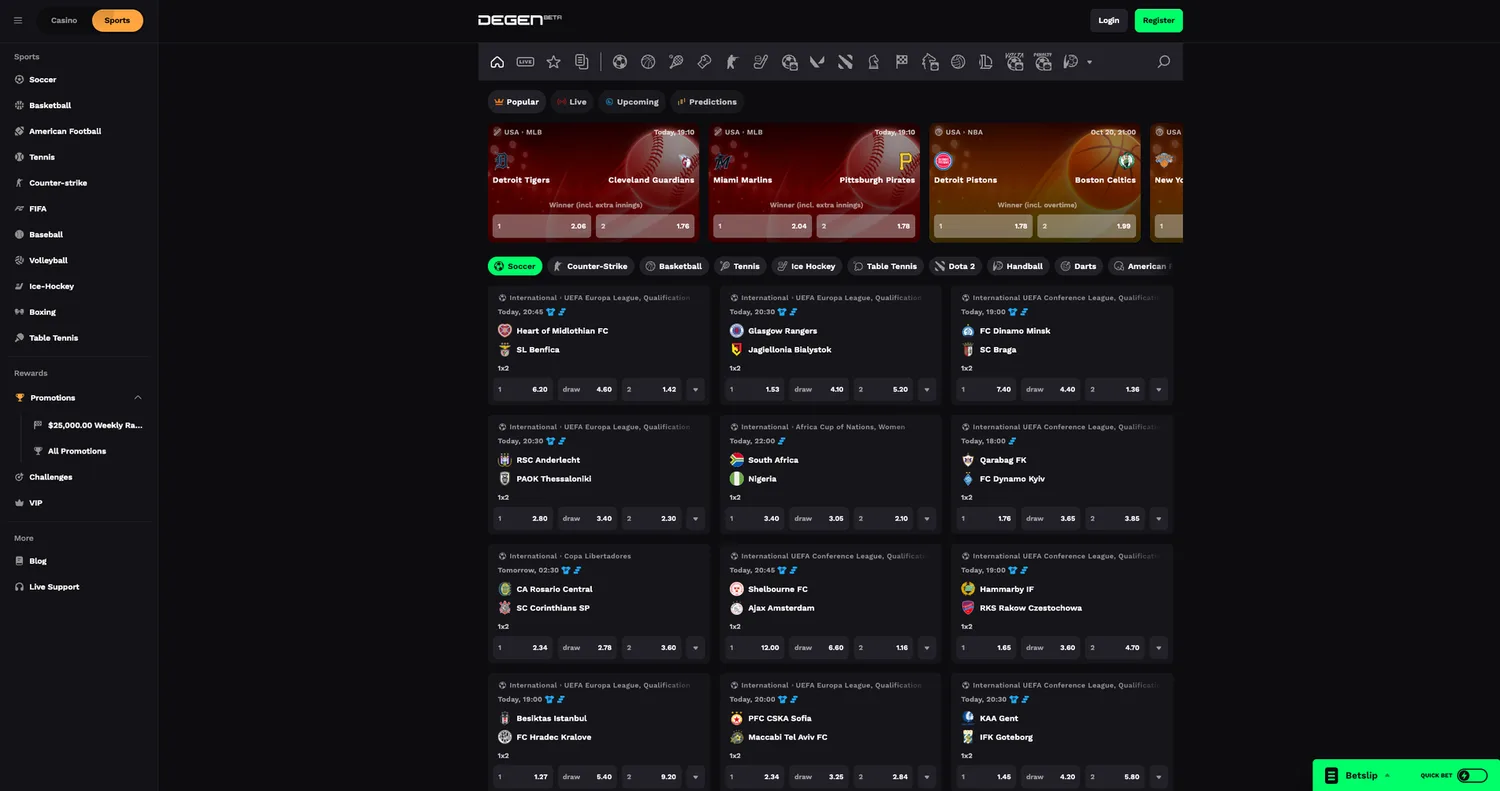Screen dimensions: 1500x791
Task: Select the Dota 2 logo toolbar icon
Action: coord(845,62)
